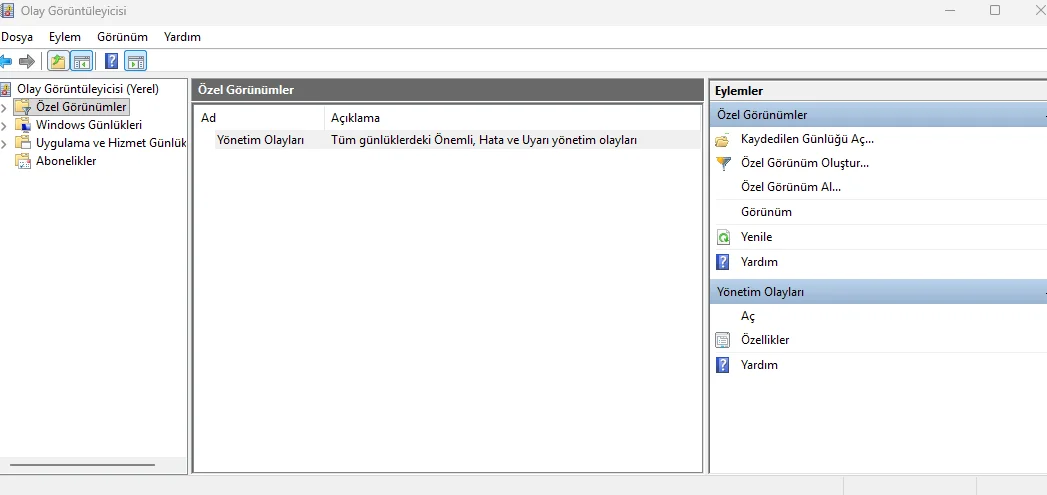Open the Eylem menu
The width and height of the screenshot is (1047, 495).
65,37
